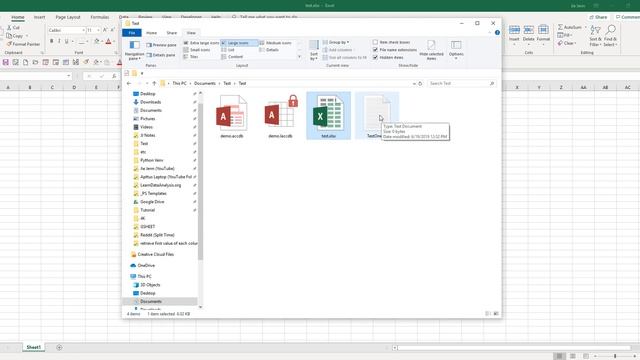Click the Explorer back arrow

pyautogui.click(x=129, y=83)
